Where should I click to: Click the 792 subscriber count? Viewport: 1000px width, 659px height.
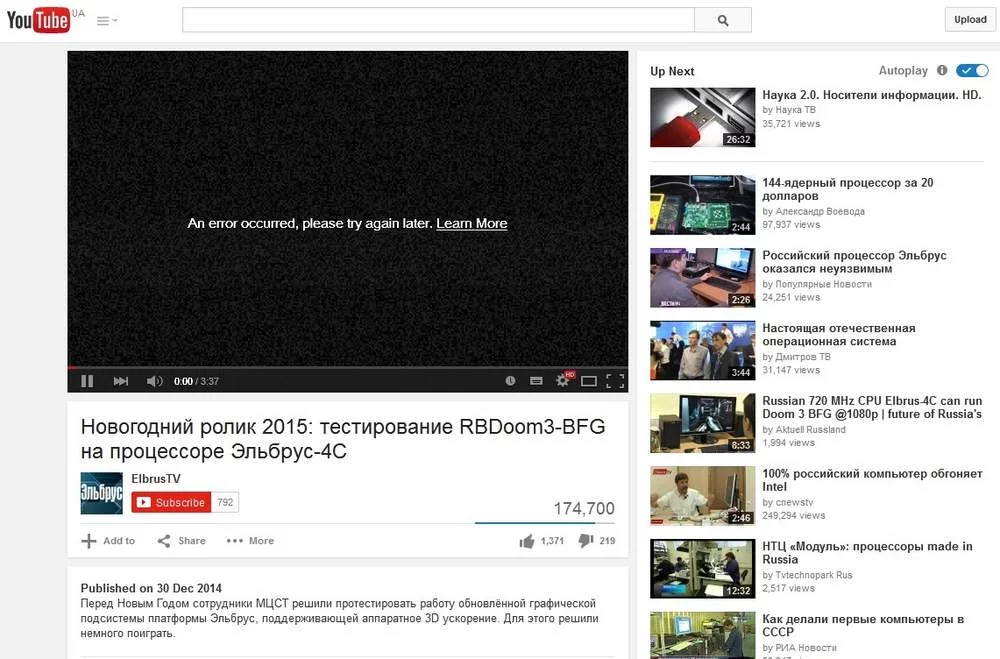(x=225, y=502)
